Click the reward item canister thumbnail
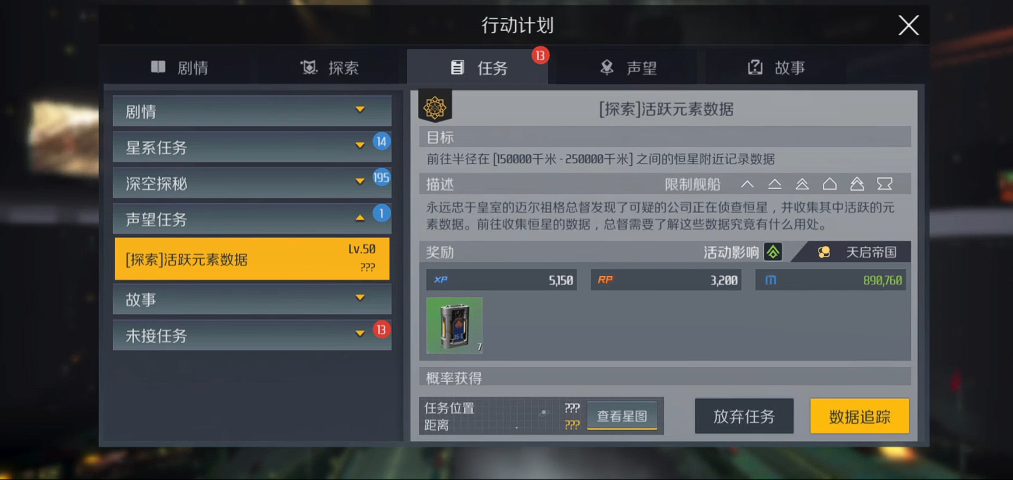The height and width of the screenshot is (480, 1013). pos(455,326)
